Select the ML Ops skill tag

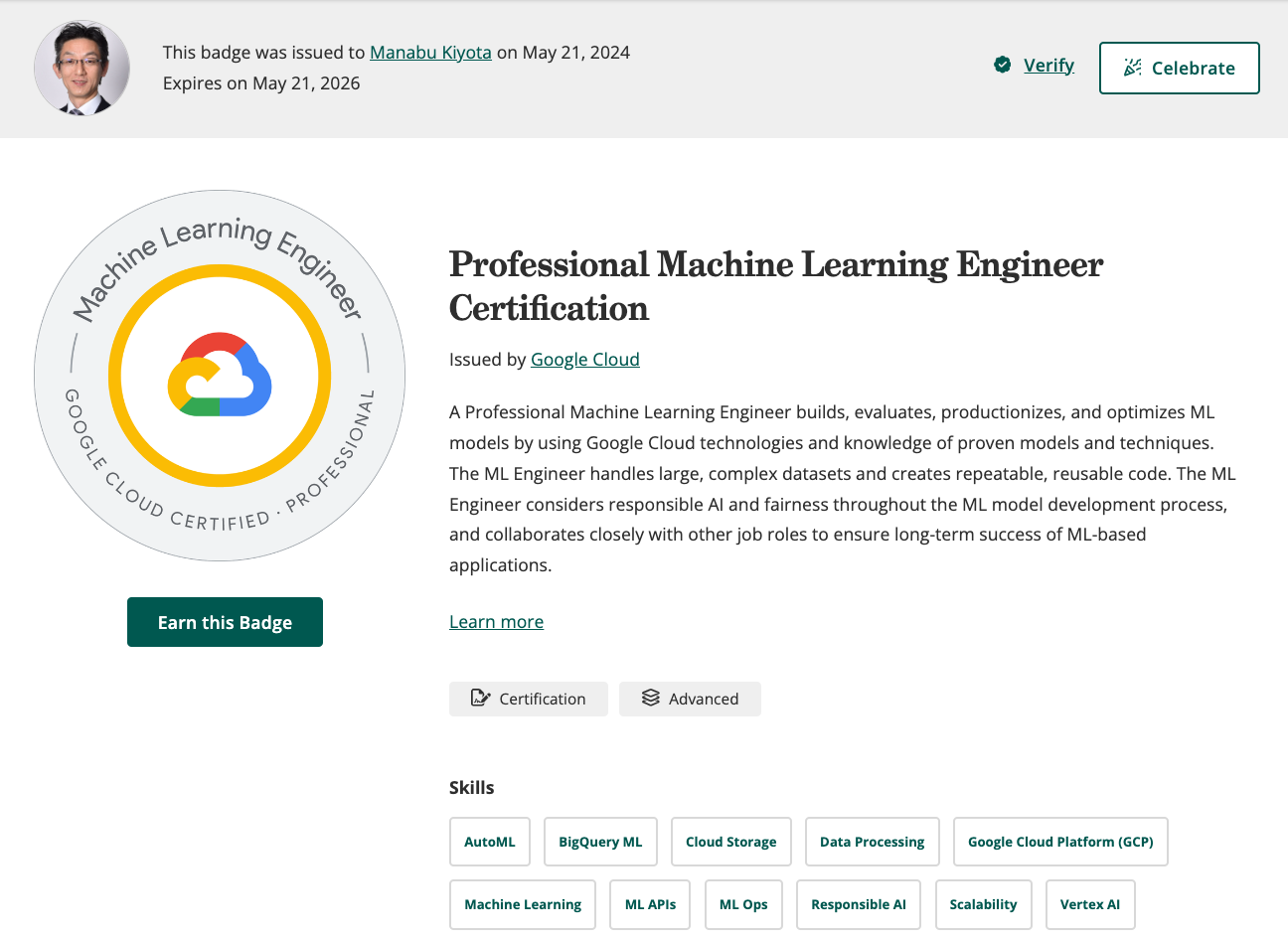pyautogui.click(x=742, y=904)
